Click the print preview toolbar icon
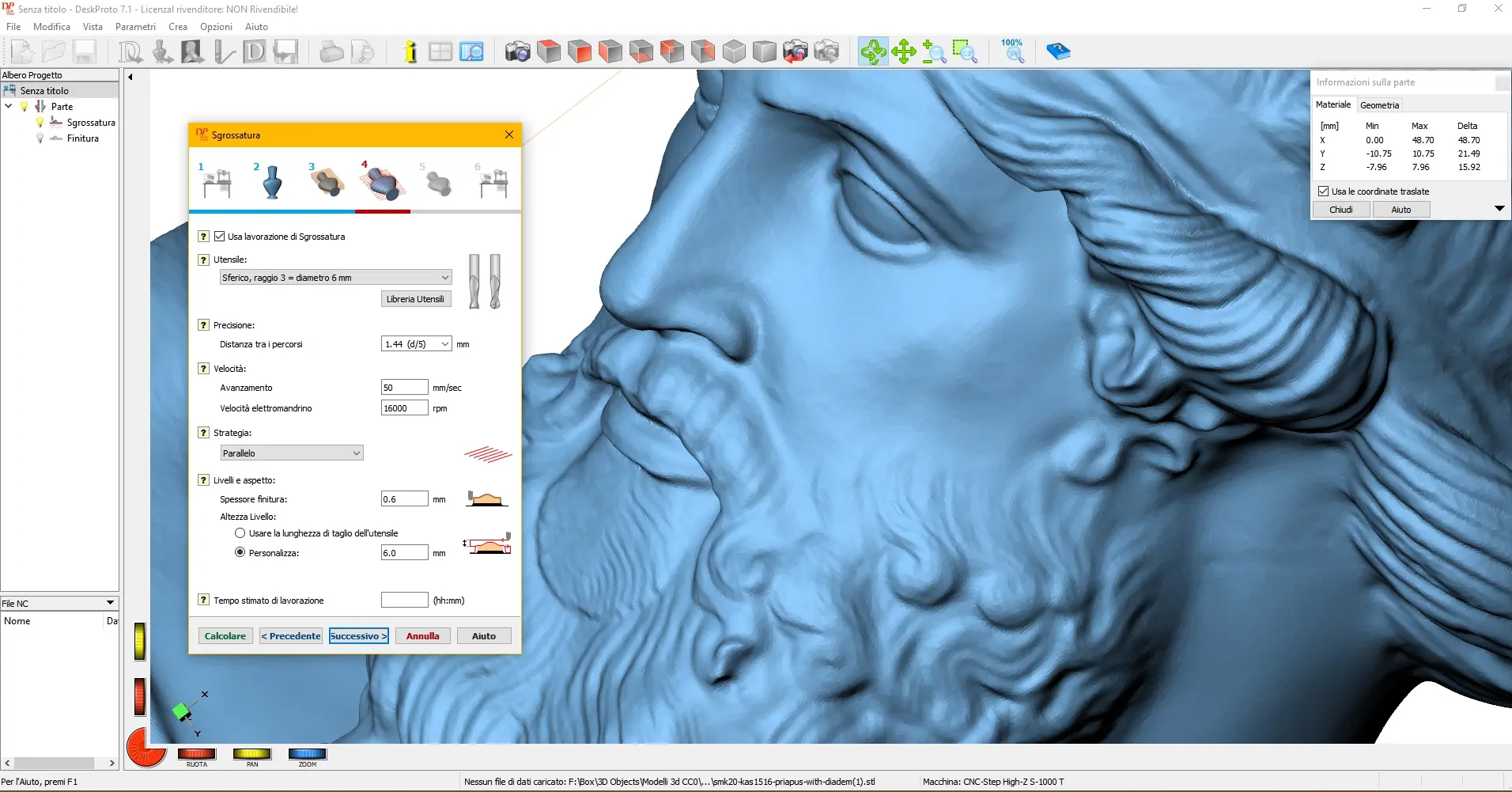This screenshot has width=1512, height=792. 363,52
